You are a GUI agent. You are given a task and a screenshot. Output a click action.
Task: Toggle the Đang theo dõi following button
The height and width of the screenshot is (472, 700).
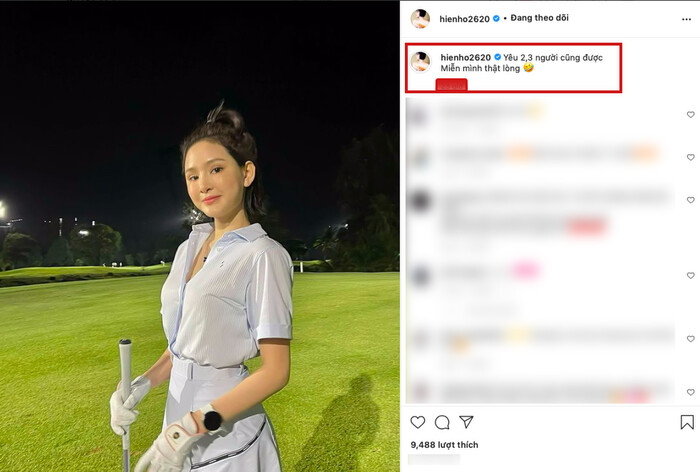[x=539, y=18]
